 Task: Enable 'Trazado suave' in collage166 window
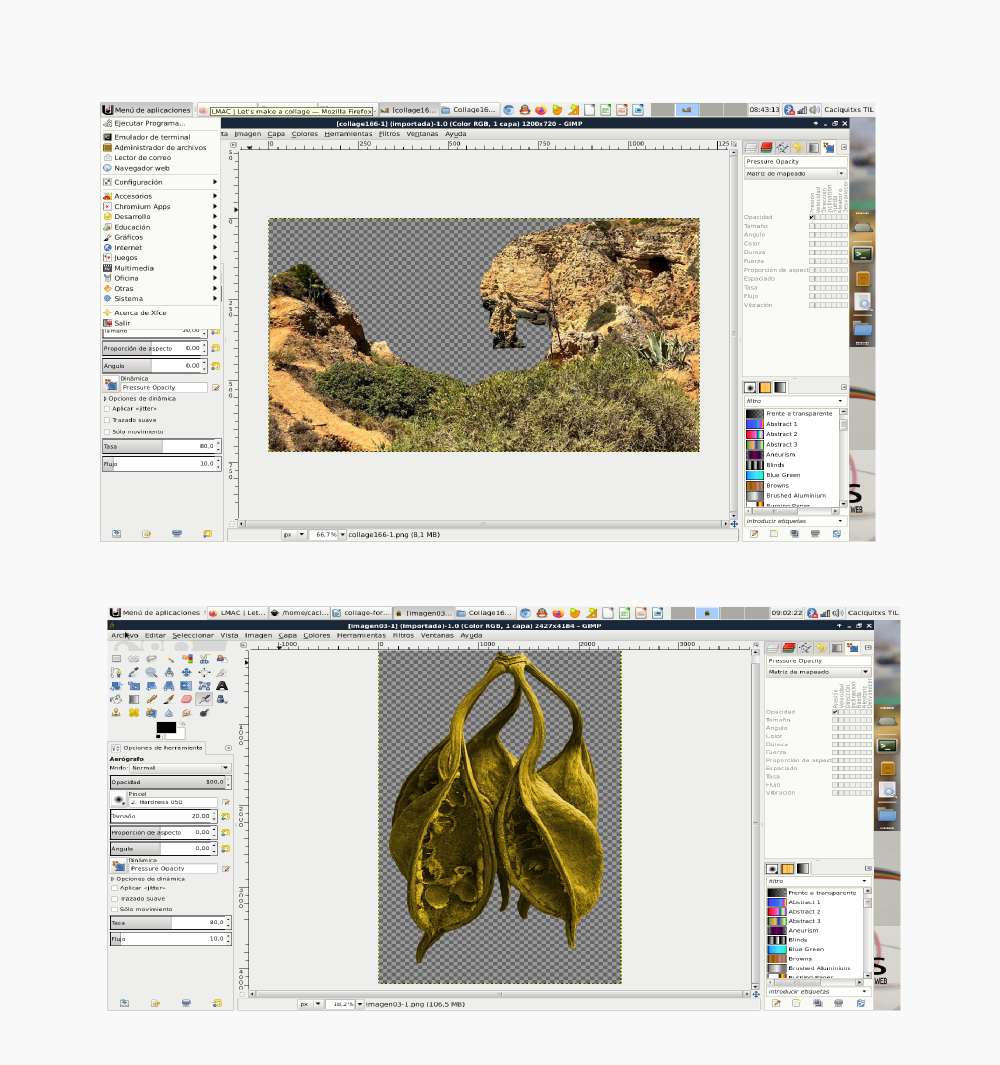click(x=107, y=420)
